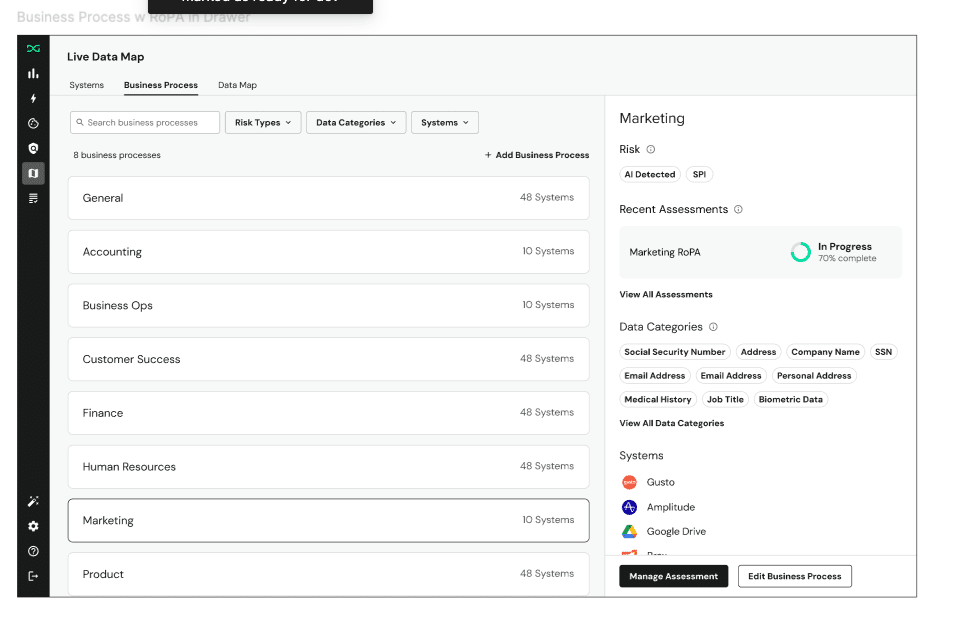This screenshot has width=957, height=619.
Task: Open View All Assessments link
Action: click(666, 295)
